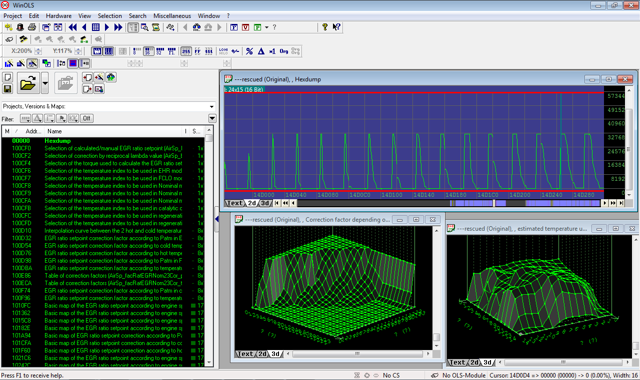Click the blue T window icon
This screenshot has height=380, width=640.
coord(234,27)
